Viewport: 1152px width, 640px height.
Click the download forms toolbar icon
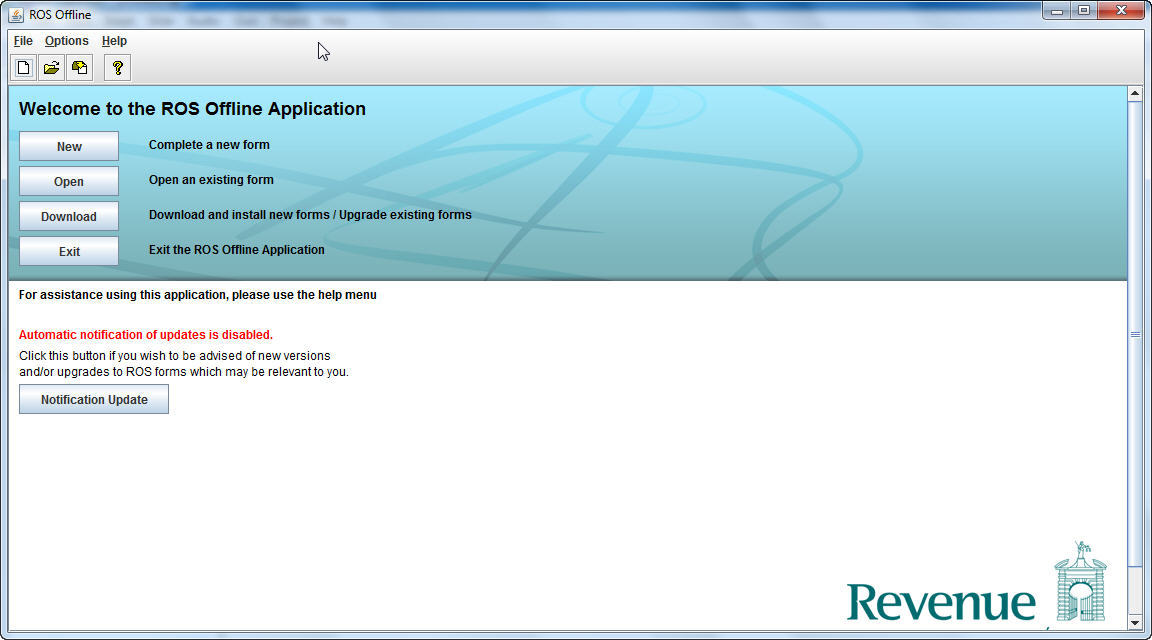click(x=79, y=68)
